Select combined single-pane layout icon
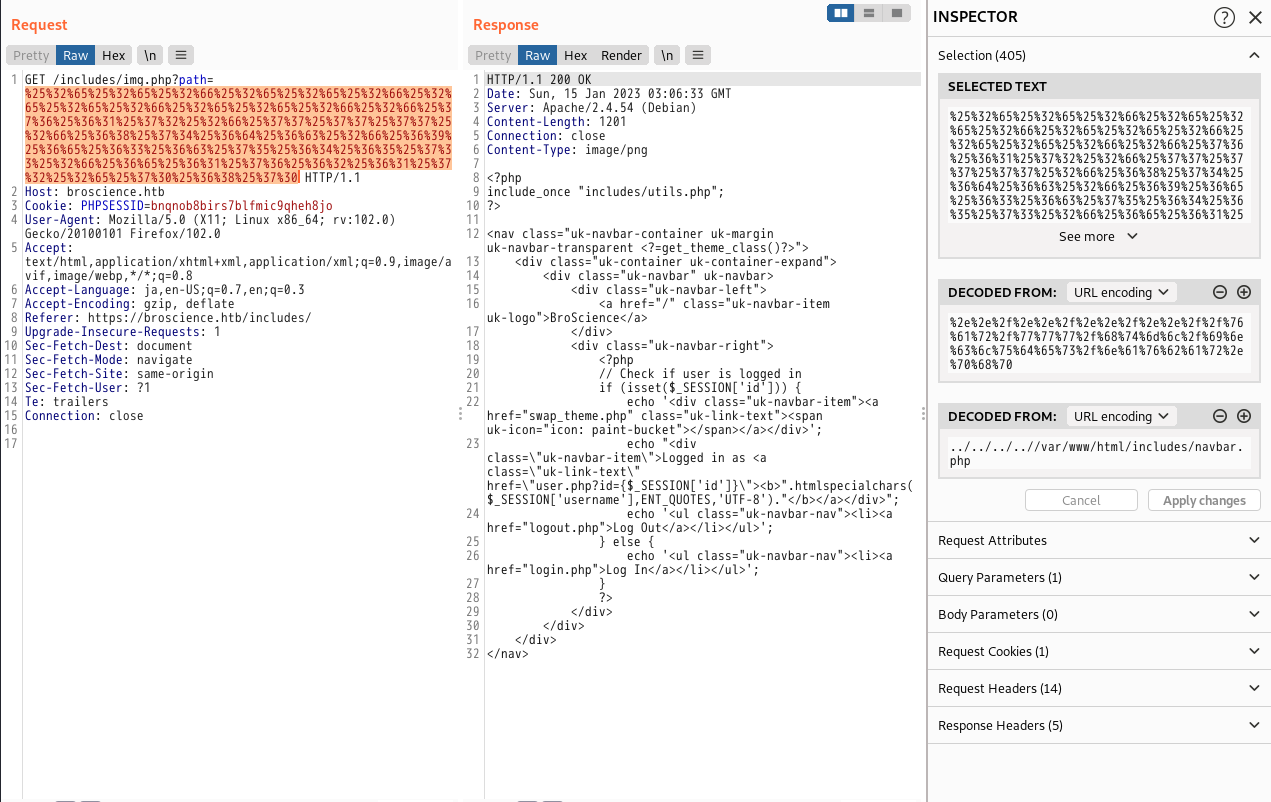Viewport: 1271px width, 802px height. (897, 12)
